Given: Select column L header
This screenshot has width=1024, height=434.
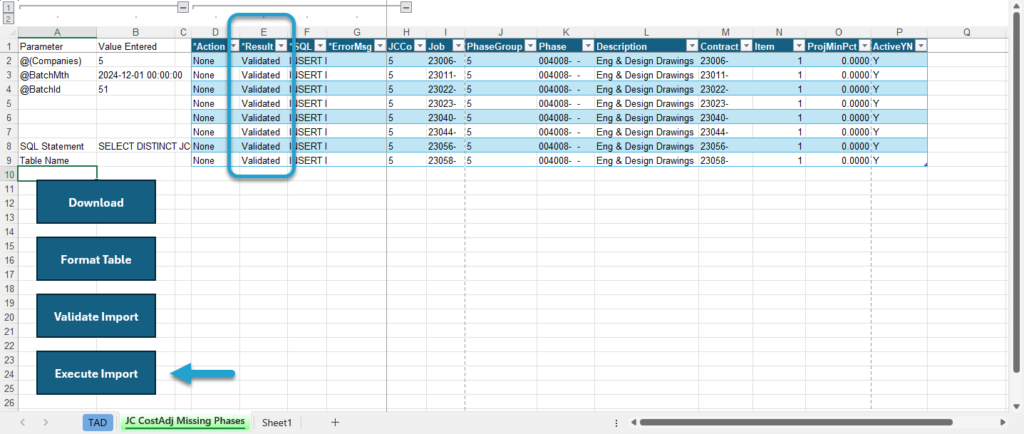Looking at the screenshot, I should click(647, 32).
